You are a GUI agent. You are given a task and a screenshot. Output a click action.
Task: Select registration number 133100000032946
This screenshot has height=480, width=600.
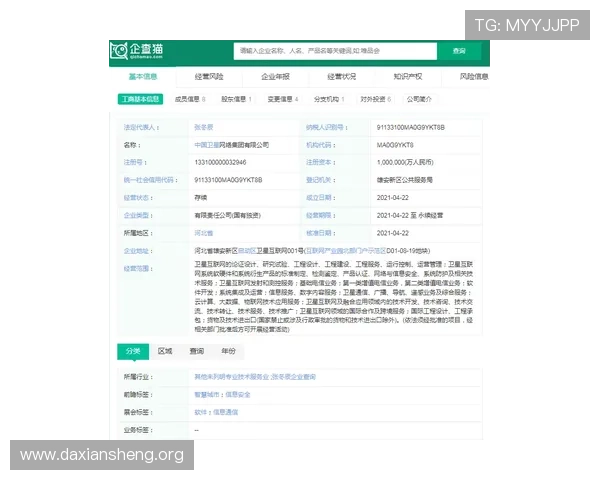(220, 162)
